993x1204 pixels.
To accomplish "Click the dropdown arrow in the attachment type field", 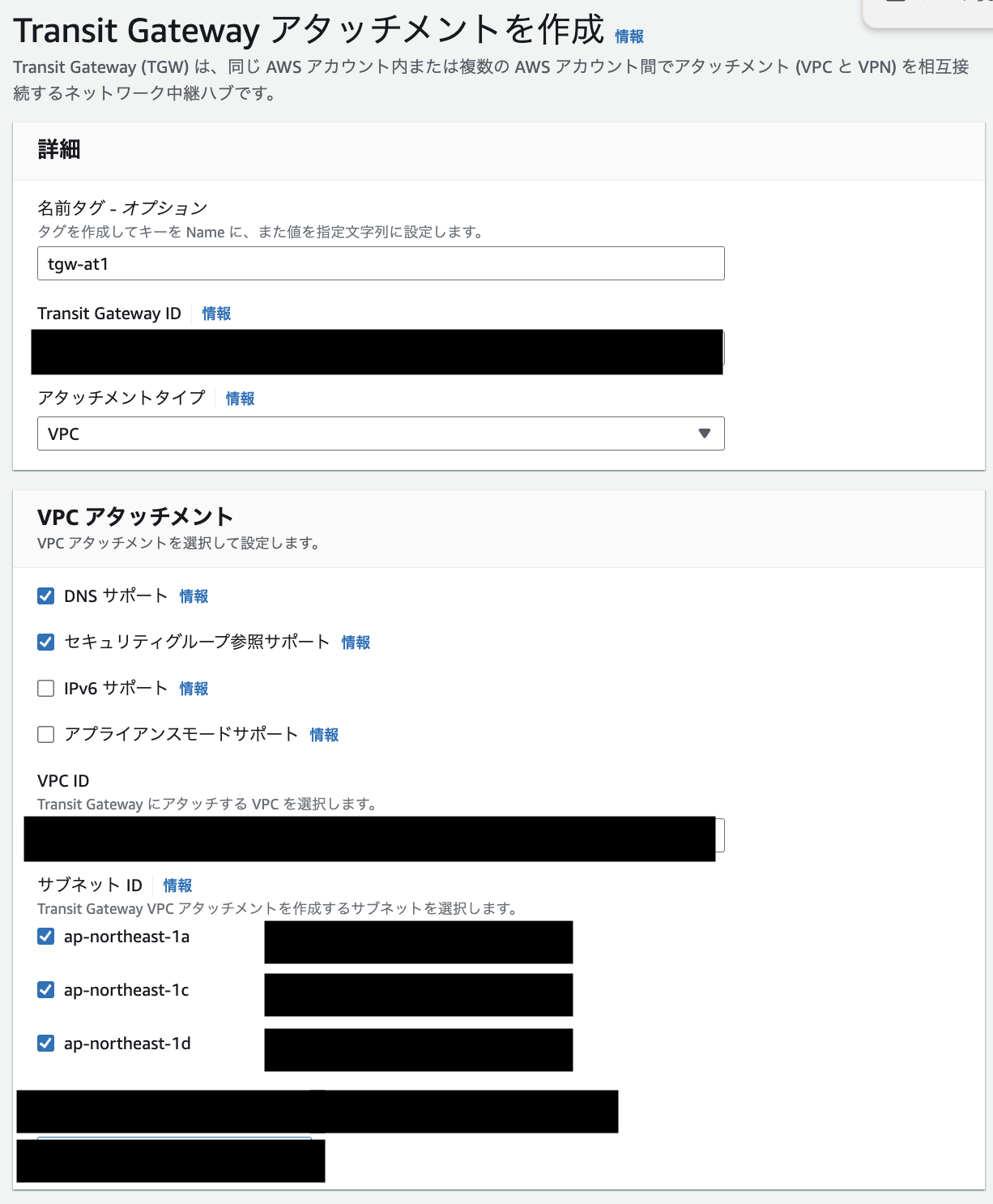I will pos(704,433).
